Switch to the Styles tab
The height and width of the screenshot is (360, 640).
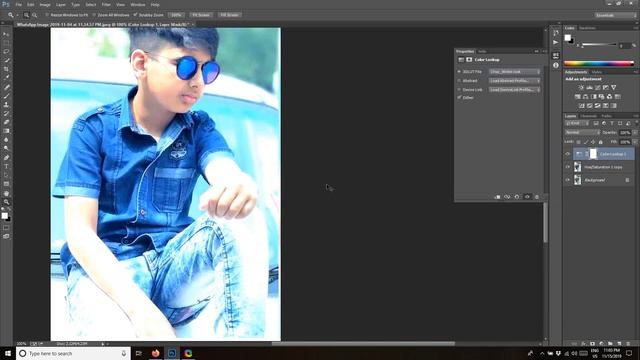click(597, 72)
